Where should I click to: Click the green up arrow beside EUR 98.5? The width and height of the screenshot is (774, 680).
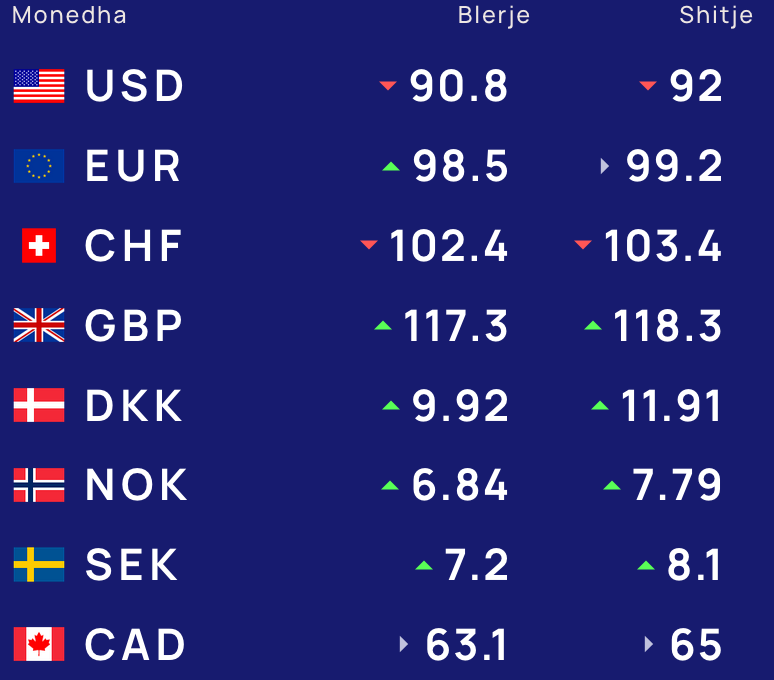pyautogui.click(x=391, y=166)
